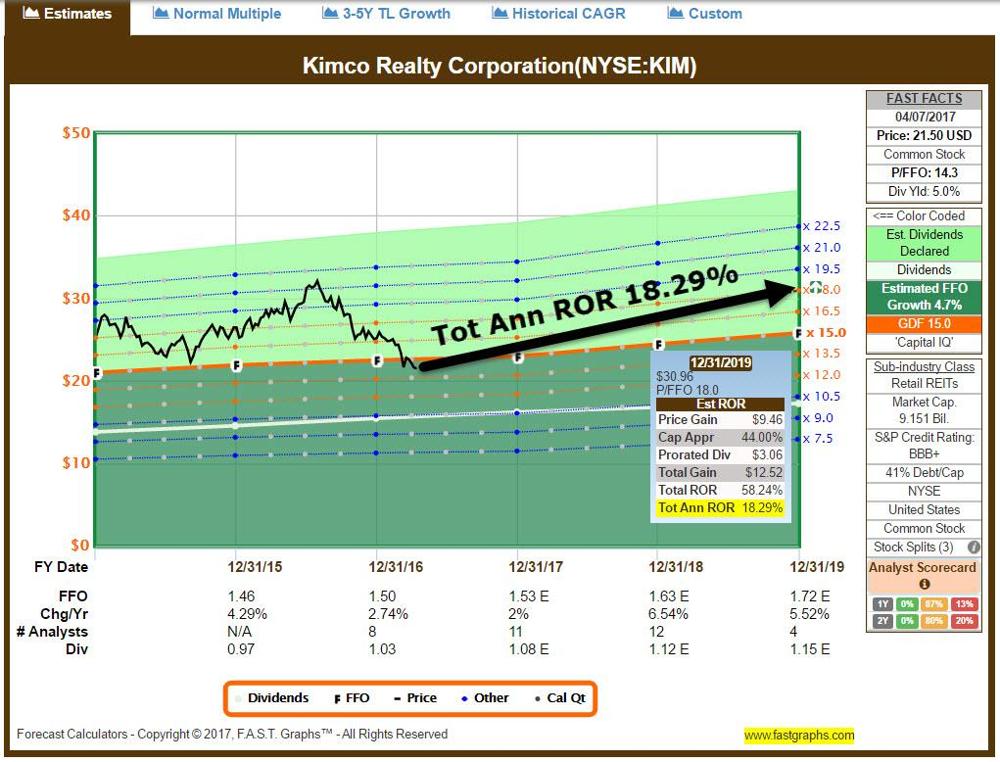Click the 1.72 E FFO value
The image size is (1000, 762).
810,597
